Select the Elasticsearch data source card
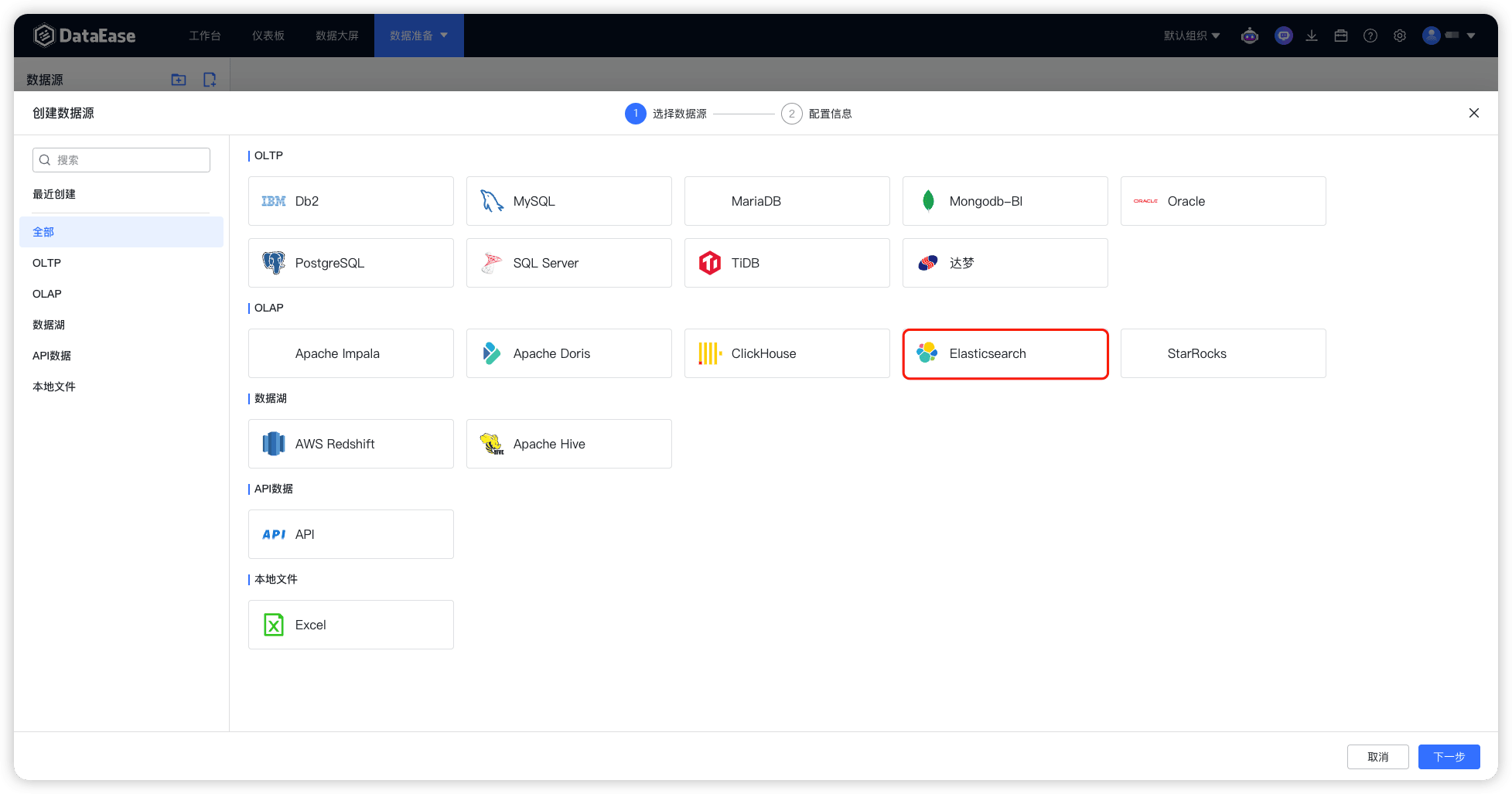This screenshot has height=794, width=1512. 1005,353
